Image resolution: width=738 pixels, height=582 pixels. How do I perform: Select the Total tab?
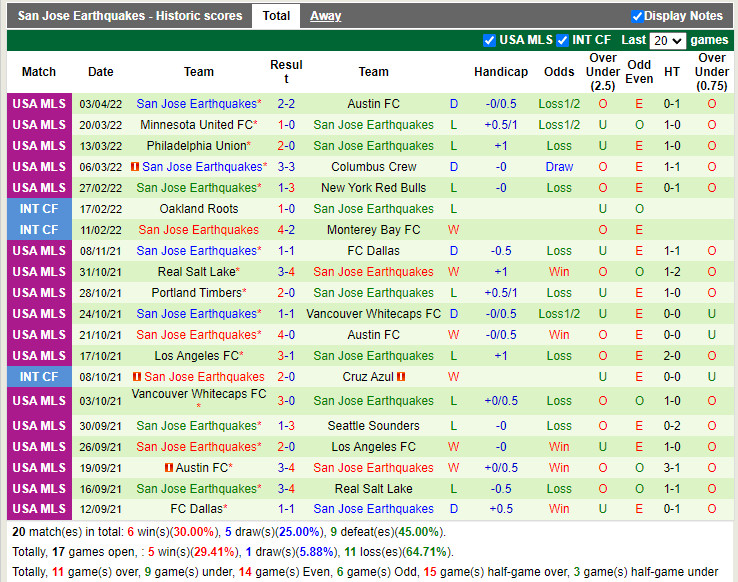pos(276,16)
